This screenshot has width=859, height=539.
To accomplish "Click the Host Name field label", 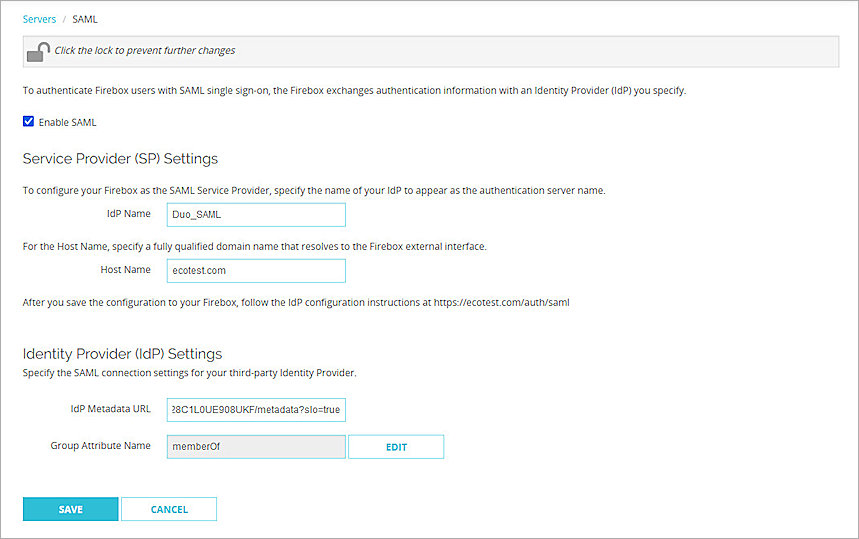I will (x=125, y=270).
